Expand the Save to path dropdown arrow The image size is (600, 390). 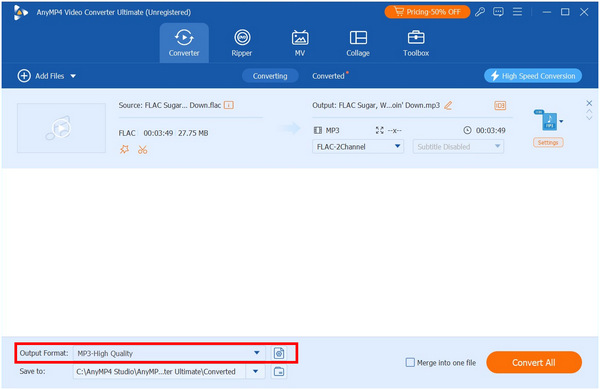[256, 371]
